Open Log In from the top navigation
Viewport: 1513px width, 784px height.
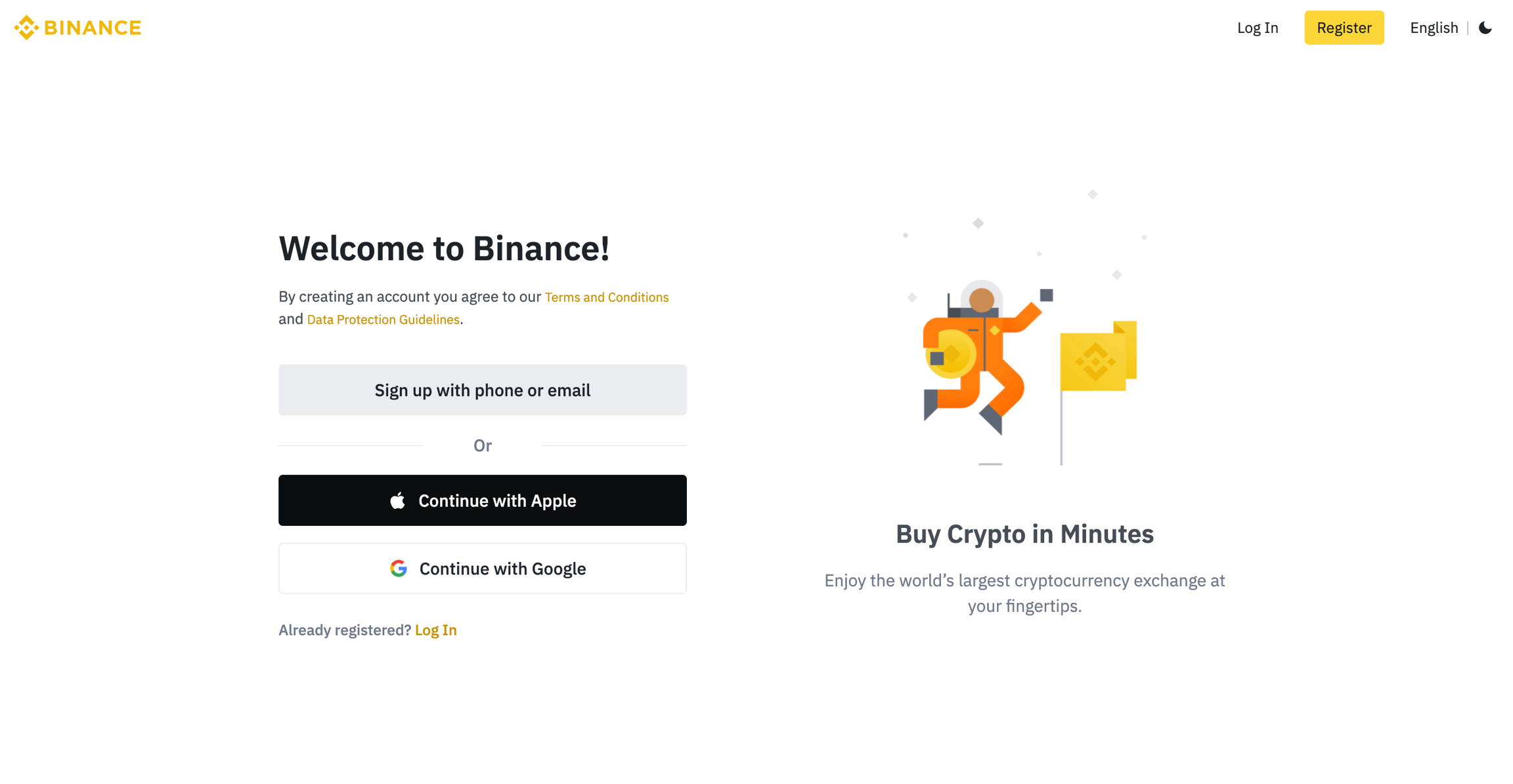[x=1257, y=28]
